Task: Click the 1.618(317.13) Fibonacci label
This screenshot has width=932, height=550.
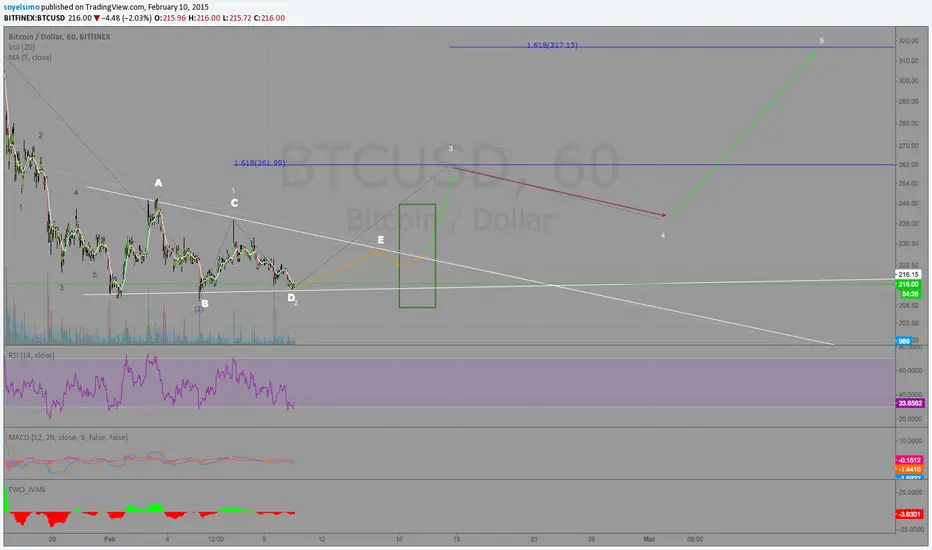Action: [x=552, y=45]
